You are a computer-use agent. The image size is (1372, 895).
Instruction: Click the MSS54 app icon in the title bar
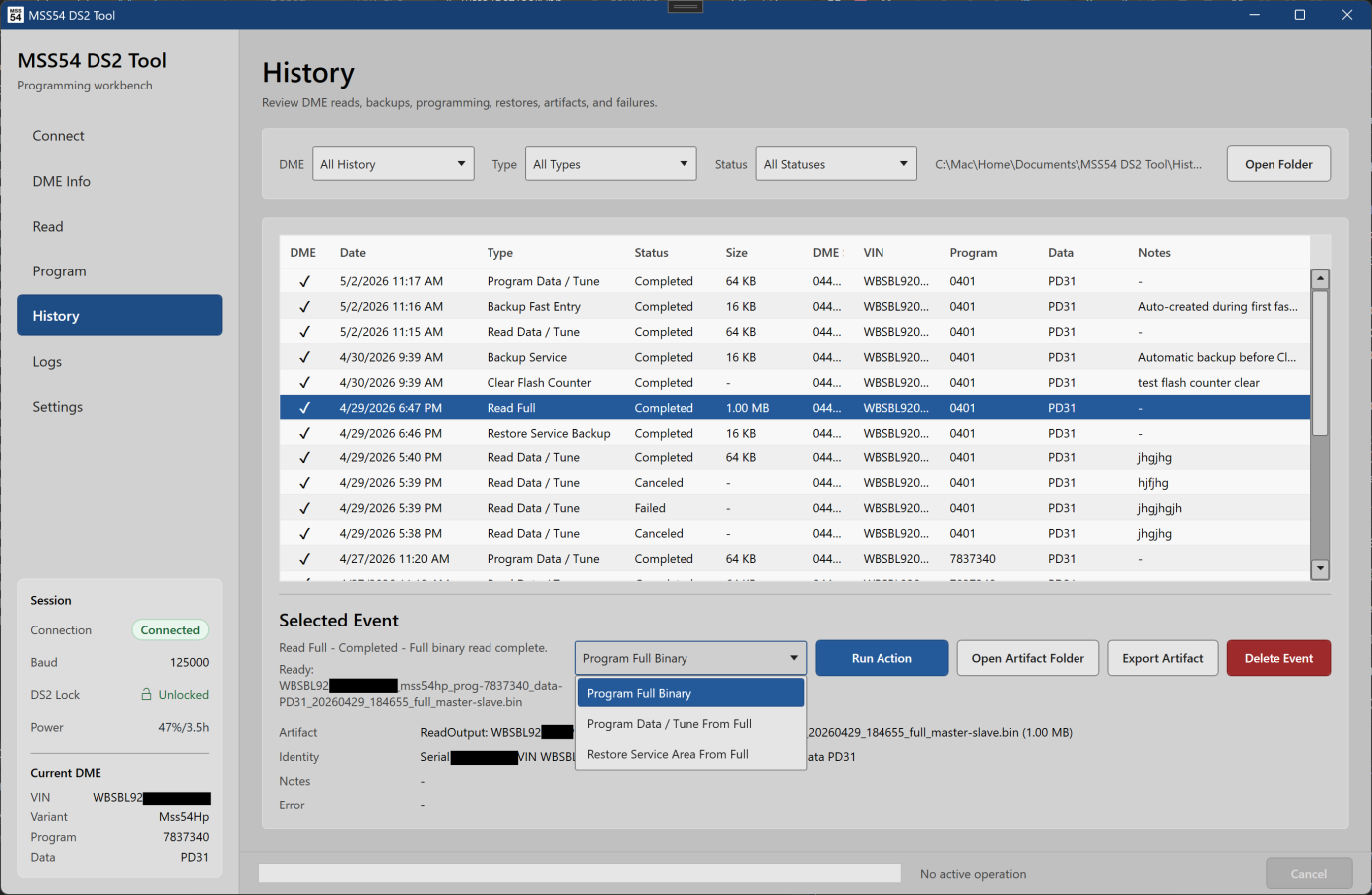pos(15,15)
